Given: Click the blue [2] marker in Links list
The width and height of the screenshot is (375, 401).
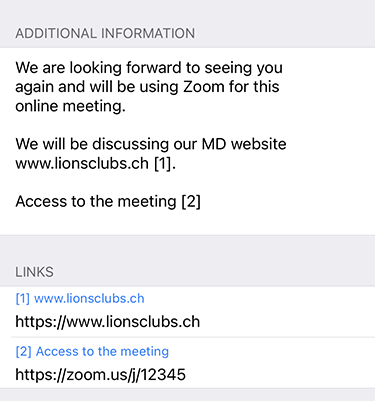Looking at the screenshot, I should [x=23, y=351].
